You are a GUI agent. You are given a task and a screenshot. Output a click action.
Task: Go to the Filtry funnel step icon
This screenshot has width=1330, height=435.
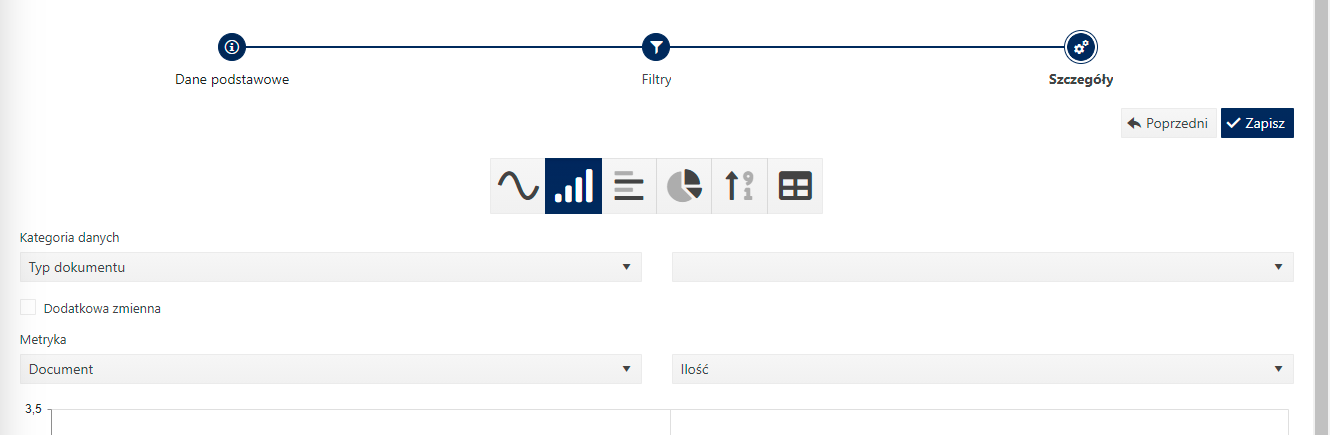click(x=656, y=46)
